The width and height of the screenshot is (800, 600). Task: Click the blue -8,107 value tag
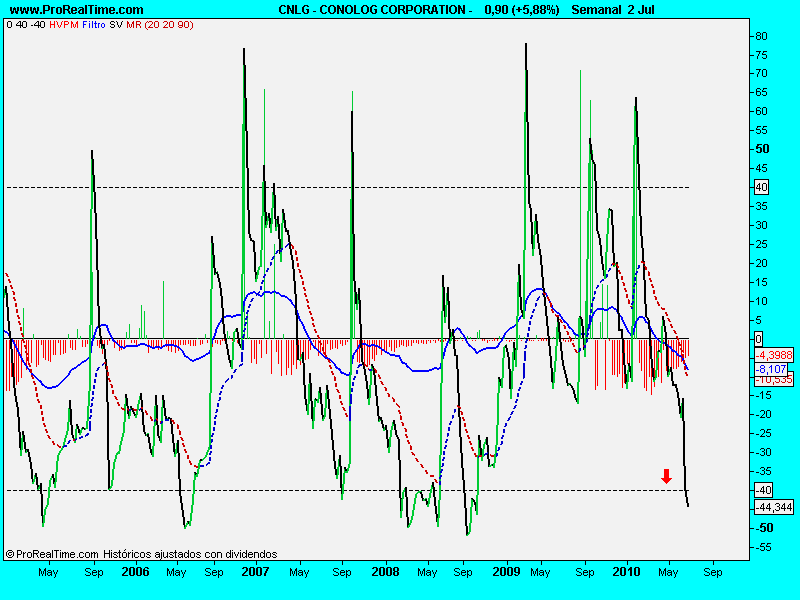771,369
